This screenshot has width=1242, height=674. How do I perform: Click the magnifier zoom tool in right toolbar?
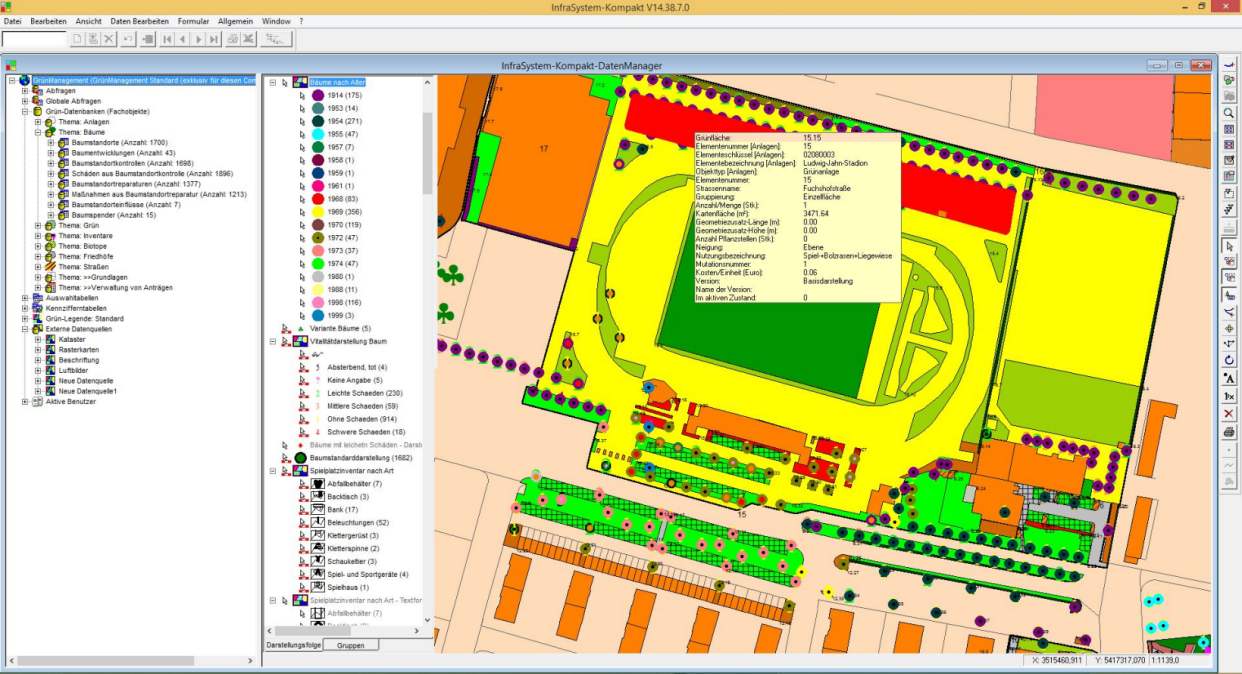click(1229, 113)
